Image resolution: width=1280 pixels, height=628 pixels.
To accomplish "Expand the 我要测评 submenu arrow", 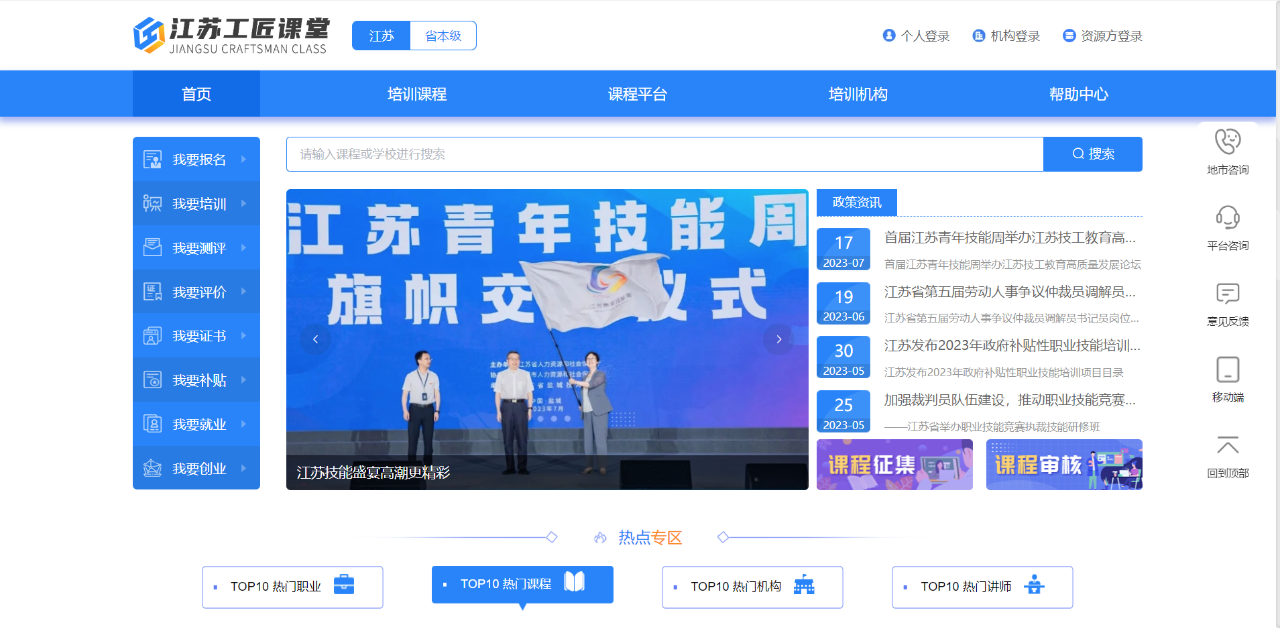I will point(243,247).
